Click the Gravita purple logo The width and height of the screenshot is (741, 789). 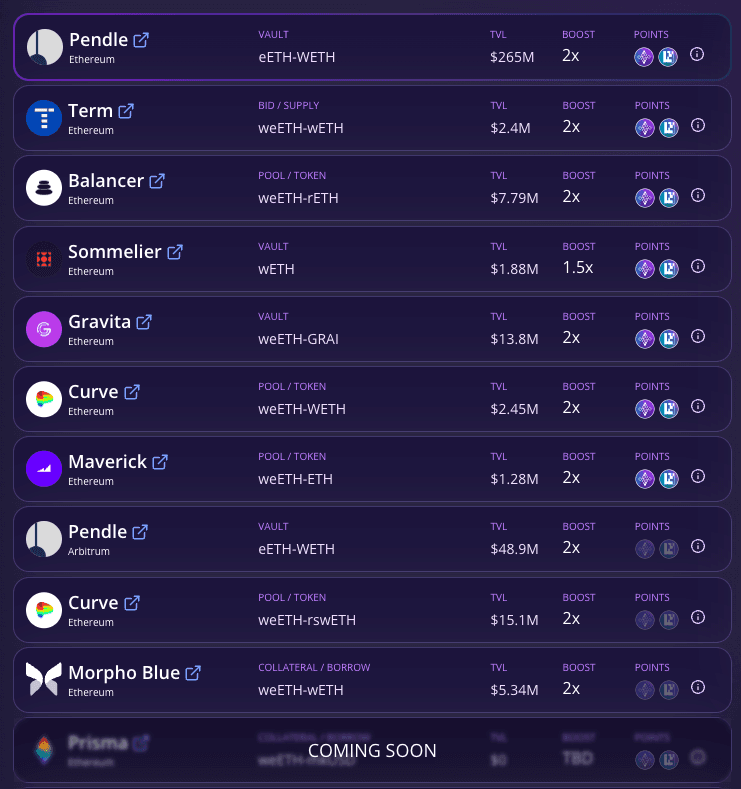(44, 329)
